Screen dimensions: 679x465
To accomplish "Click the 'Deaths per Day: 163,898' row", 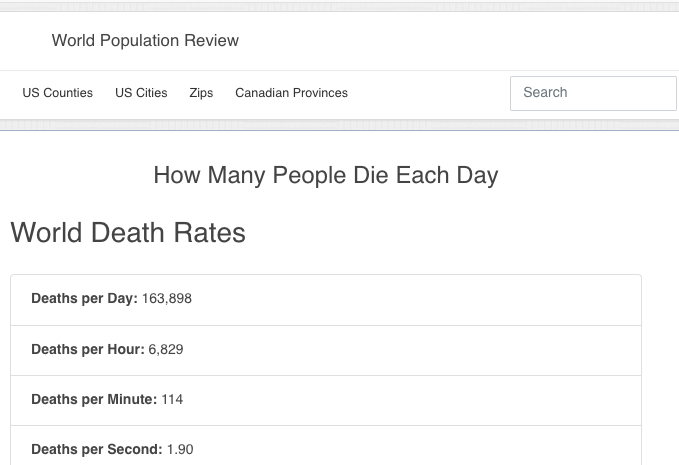I will (x=326, y=300).
